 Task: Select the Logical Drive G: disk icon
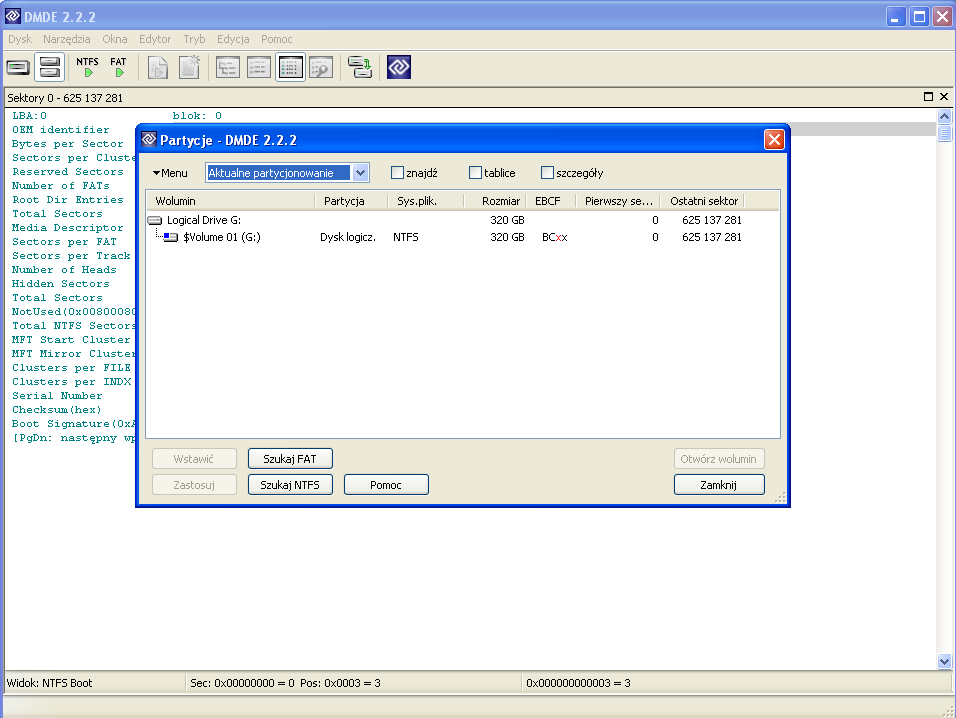point(155,220)
